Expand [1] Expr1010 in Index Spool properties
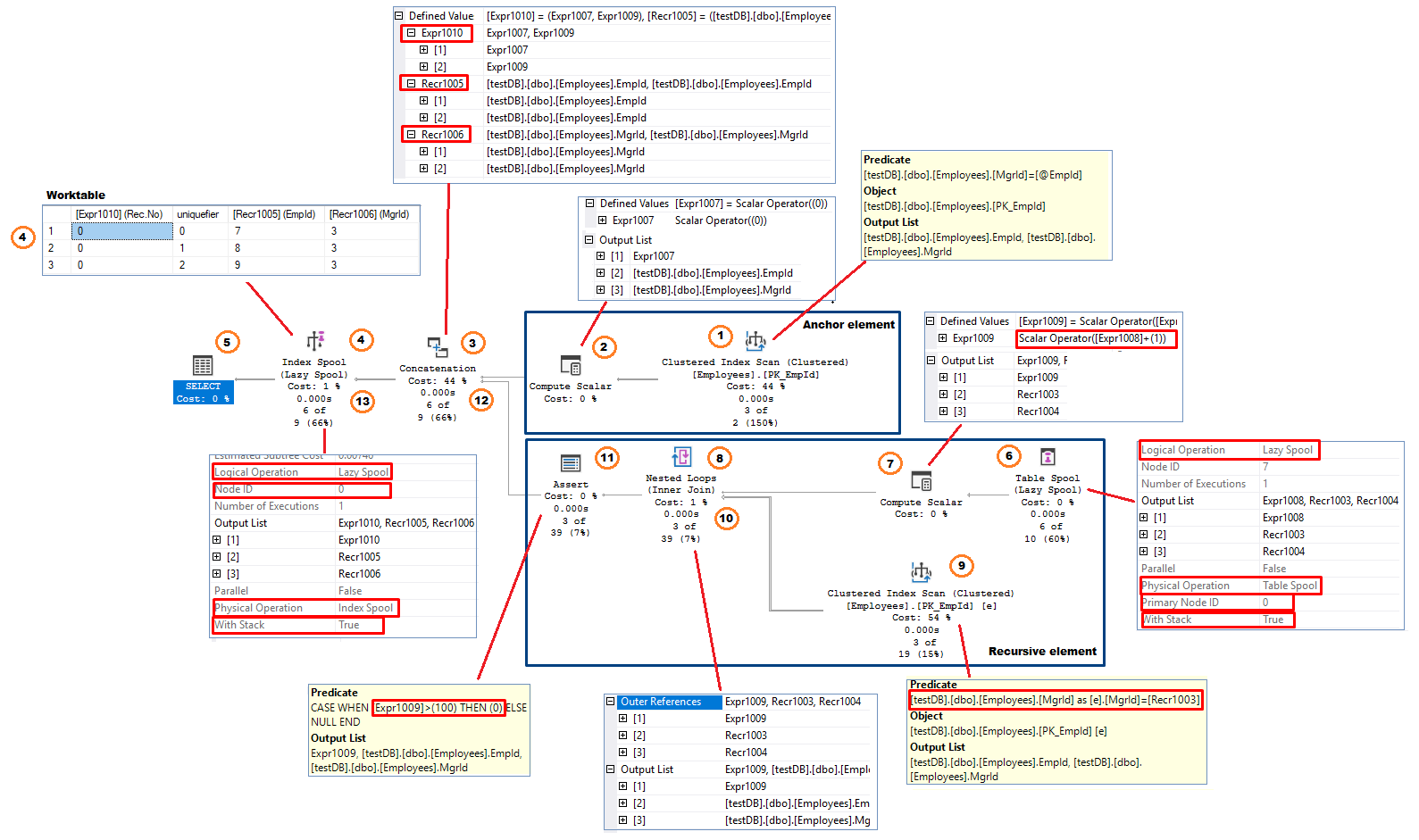Screen dimensions: 1419x840 click(x=217, y=540)
